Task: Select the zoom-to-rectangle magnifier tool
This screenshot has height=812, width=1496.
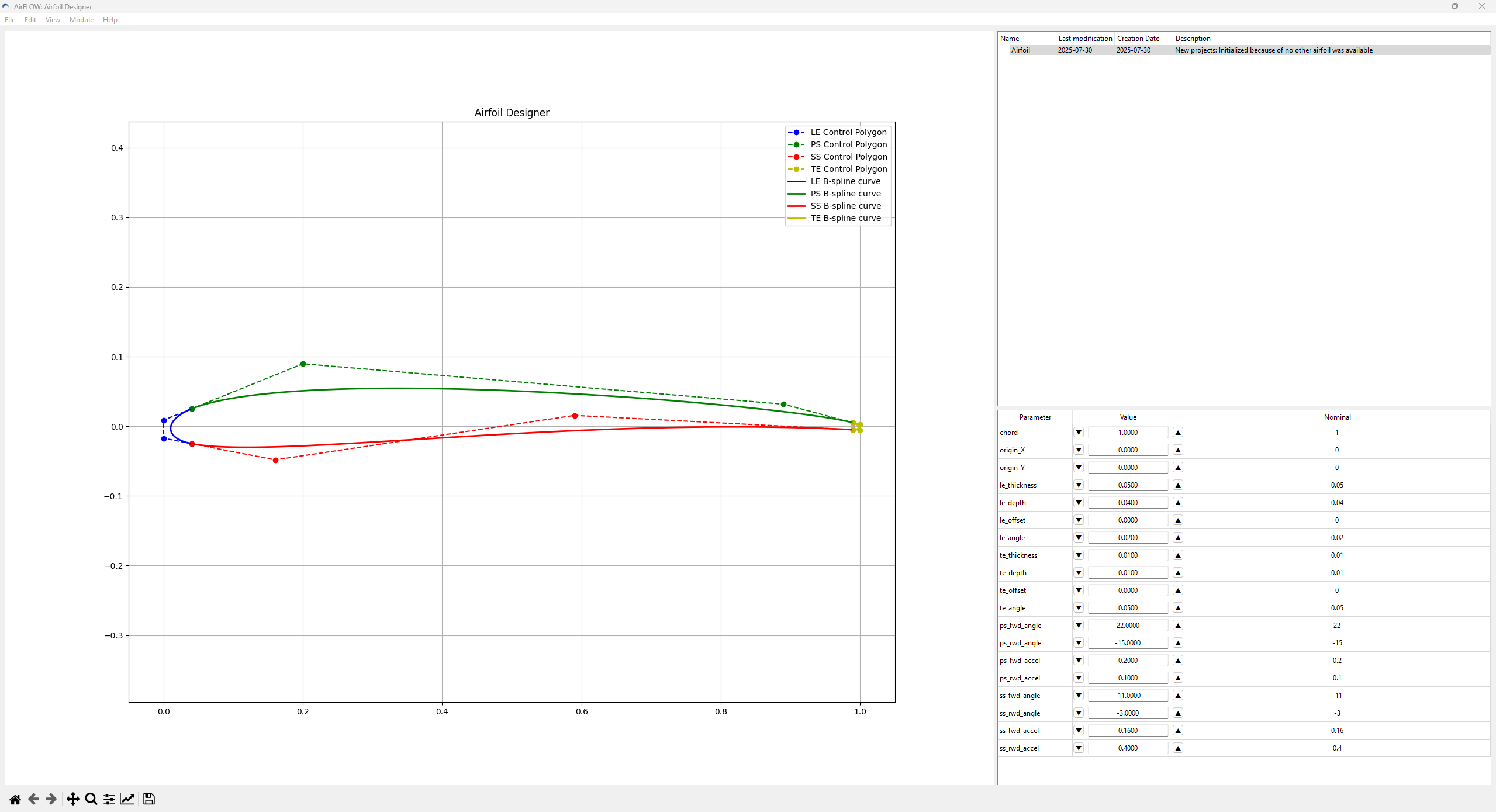Action: [x=90, y=799]
